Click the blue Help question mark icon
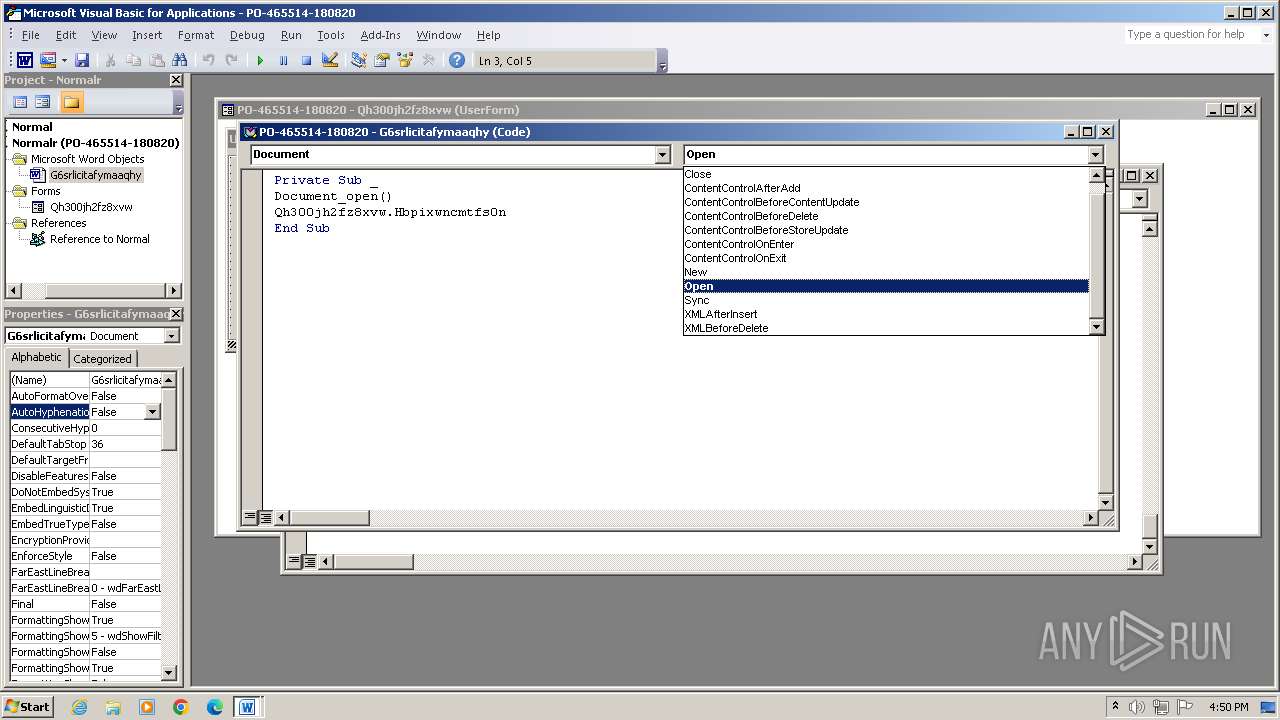This screenshot has height=720, width=1280. point(457,60)
